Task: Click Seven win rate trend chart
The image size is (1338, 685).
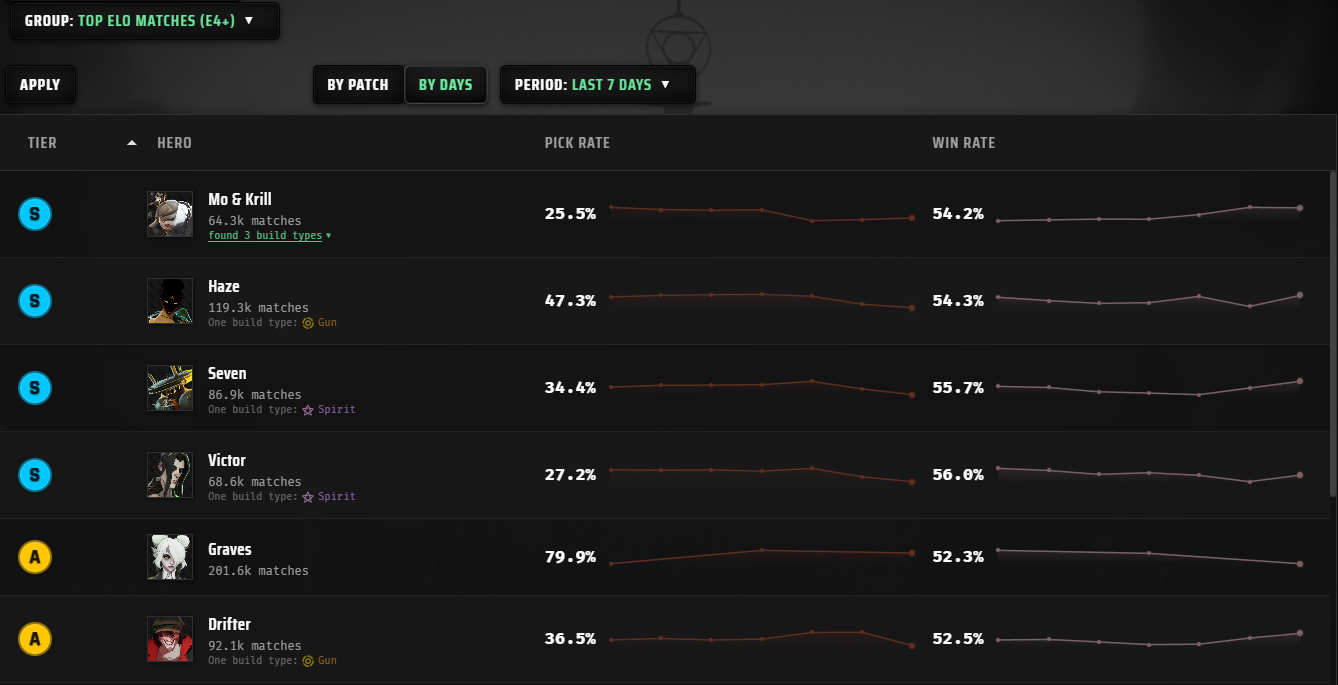Action: [1149, 388]
